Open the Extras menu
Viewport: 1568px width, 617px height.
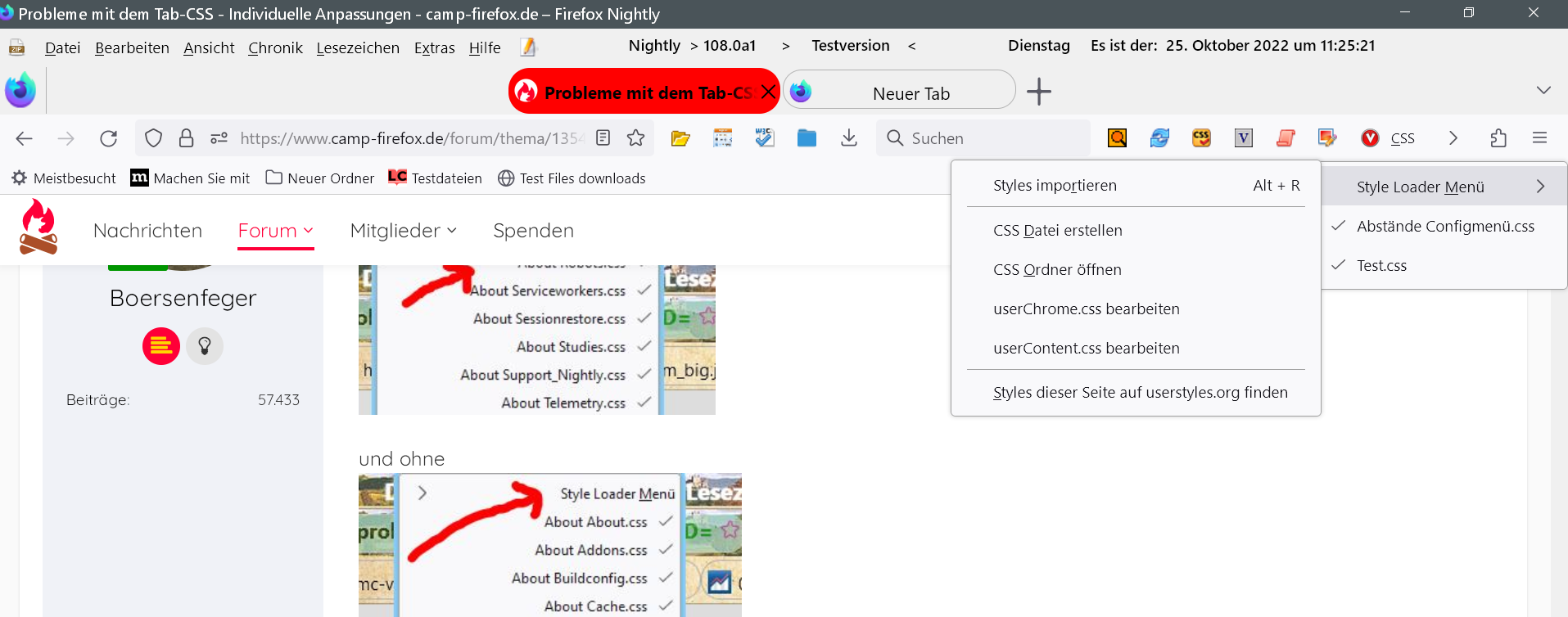[434, 47]
